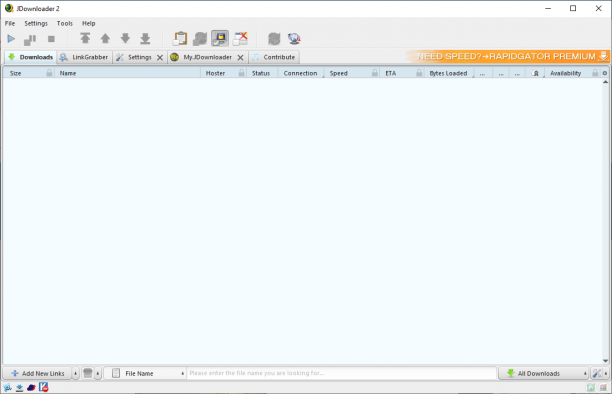Open the File Name search type dropdown
The width and height of the screenshot is (612, 394).
tap(146, 373)
